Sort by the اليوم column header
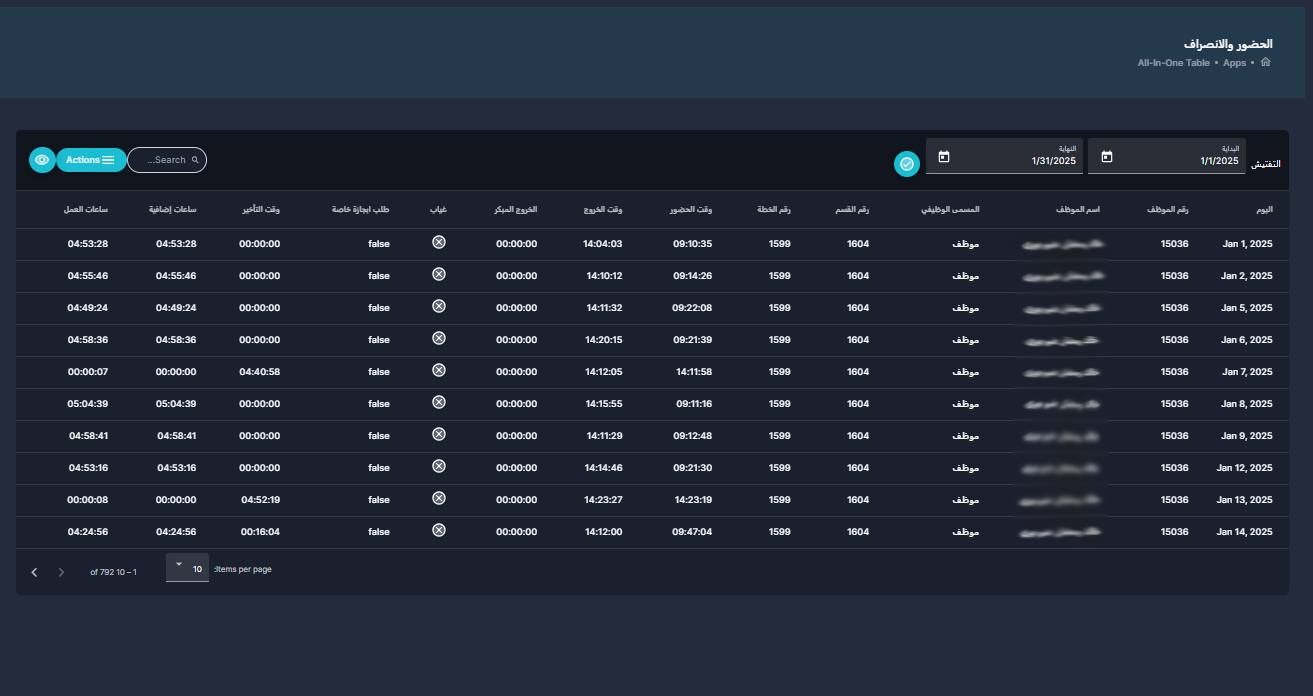The image size is (1313, 696). (x=1265, y=210)
